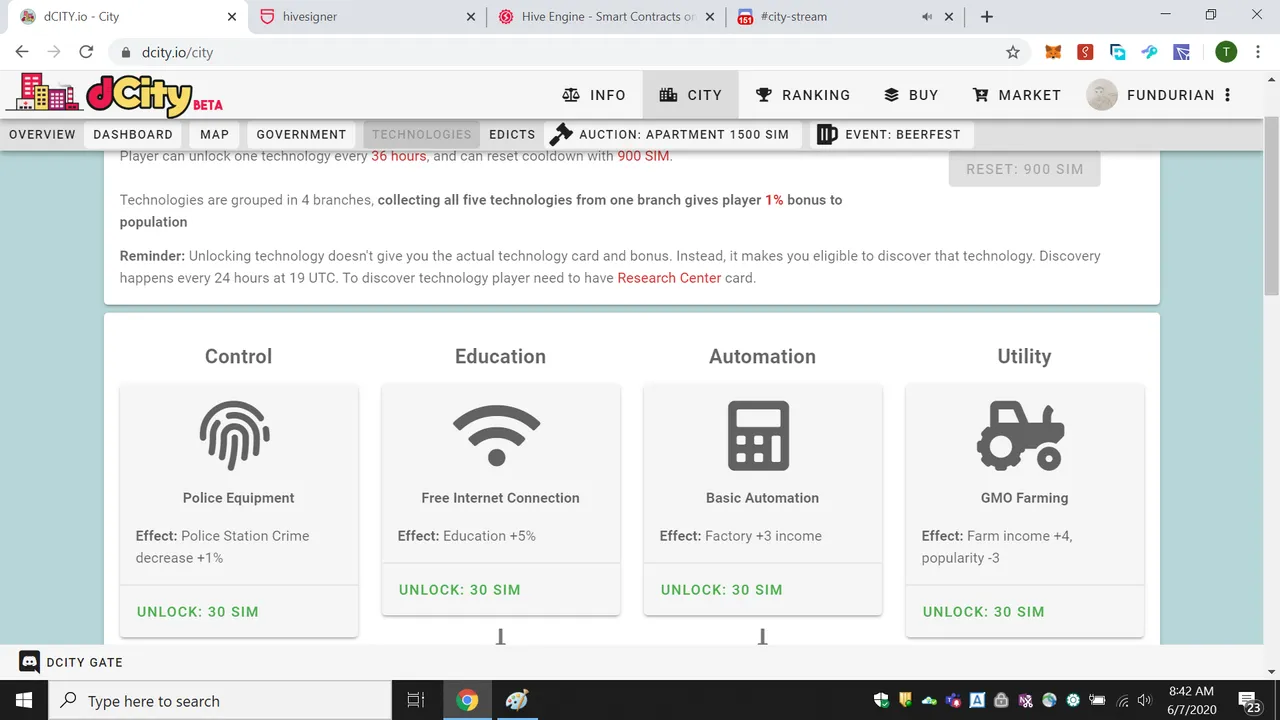The image size is (1280, 720).
Task: Open the Chrome profile avatar T
Action: coord(1226,52)
